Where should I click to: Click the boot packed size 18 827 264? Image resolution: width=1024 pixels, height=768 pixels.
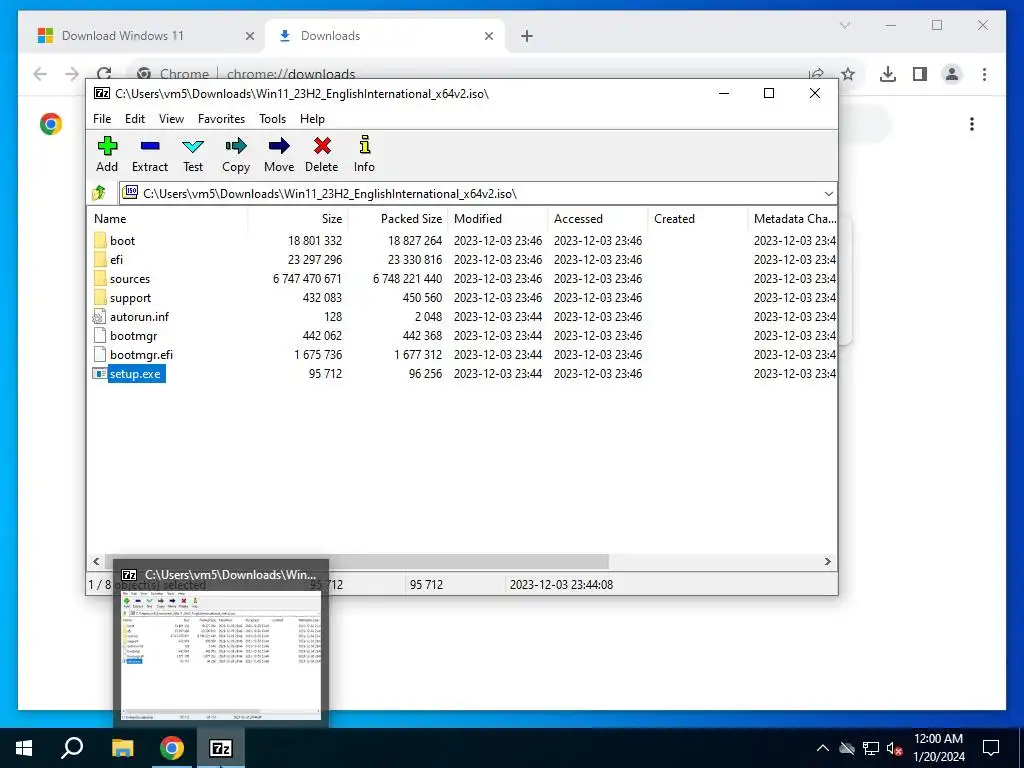(x=415, y=241)
